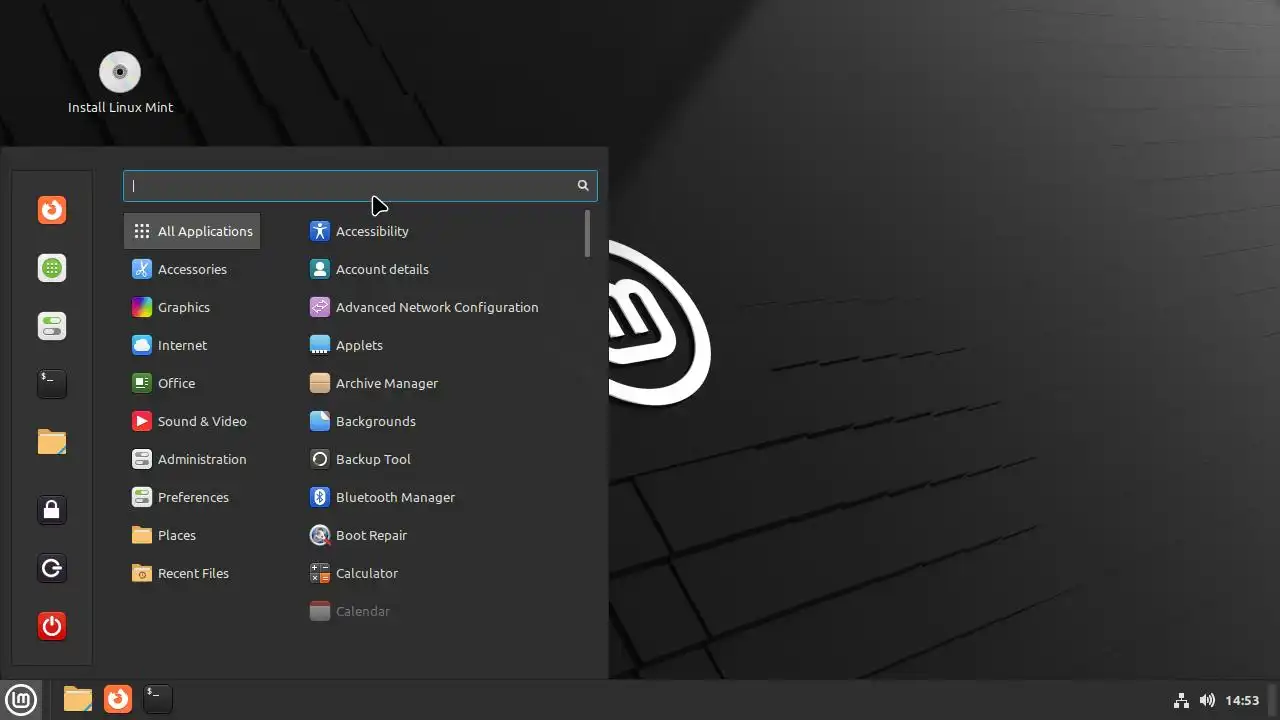Launch Terminal from the favorites sidebar
The image size is (1280, 720).
tap(52, 383)
